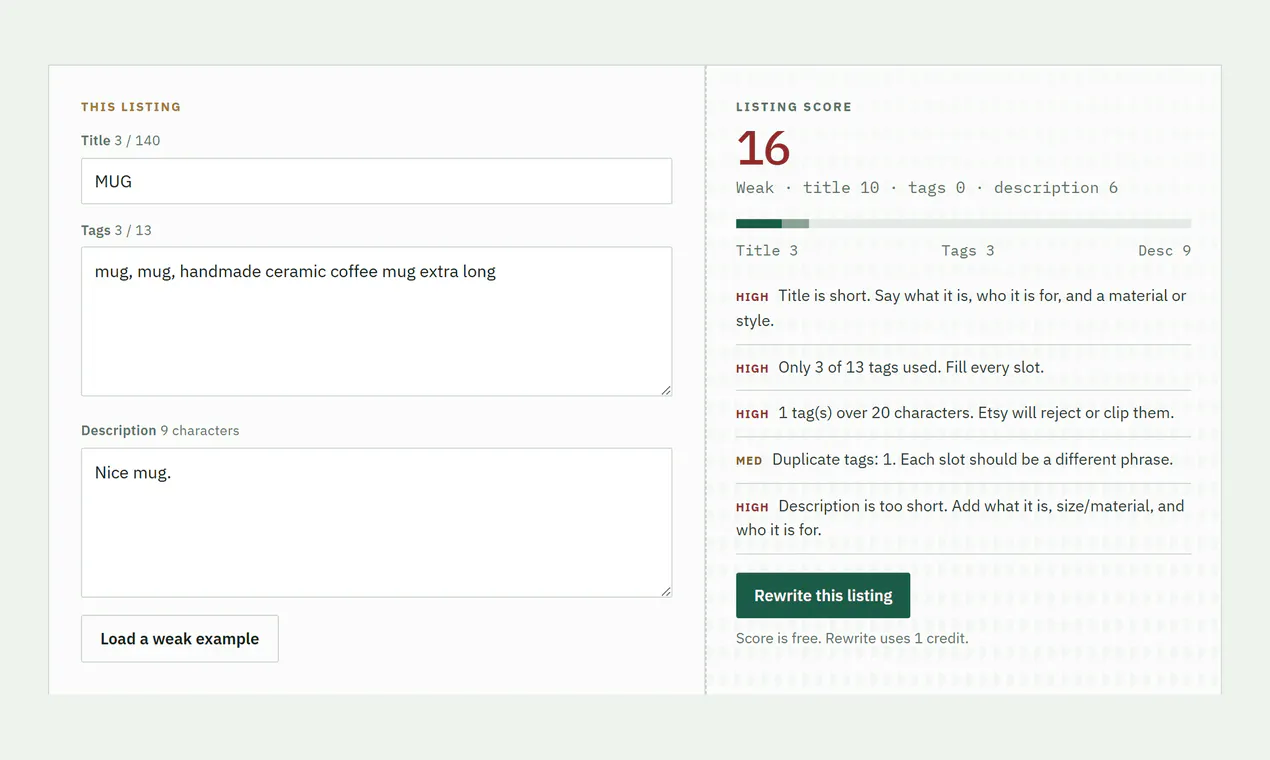1270x760 pixels.
Task: Click the 'over 20 characters' tag warning
Action: tap(963, 413)
